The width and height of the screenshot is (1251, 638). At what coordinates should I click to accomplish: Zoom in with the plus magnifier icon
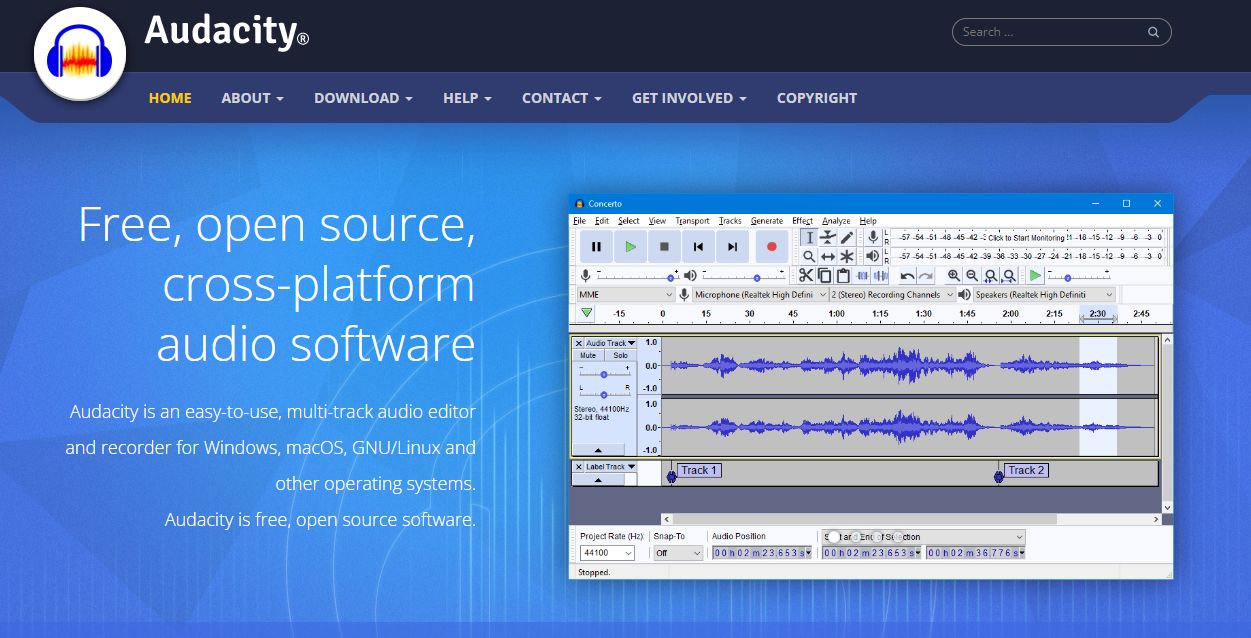(954, 275)
